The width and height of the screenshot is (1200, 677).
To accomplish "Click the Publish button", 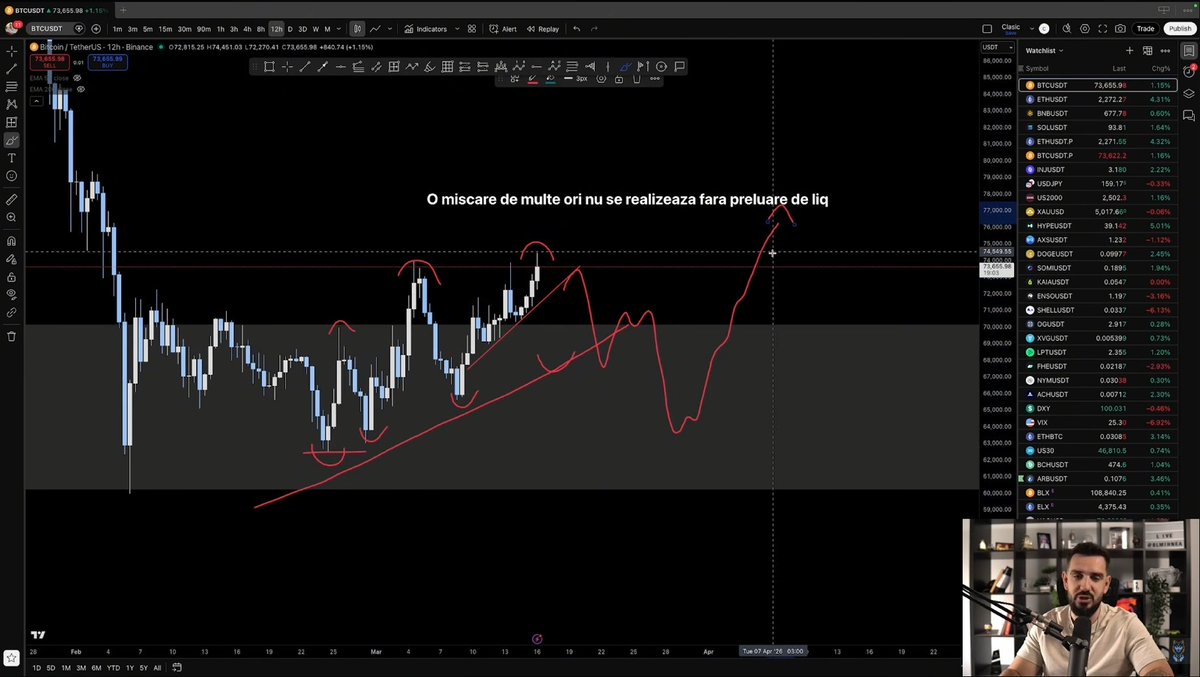I will tap(1179, 29).
